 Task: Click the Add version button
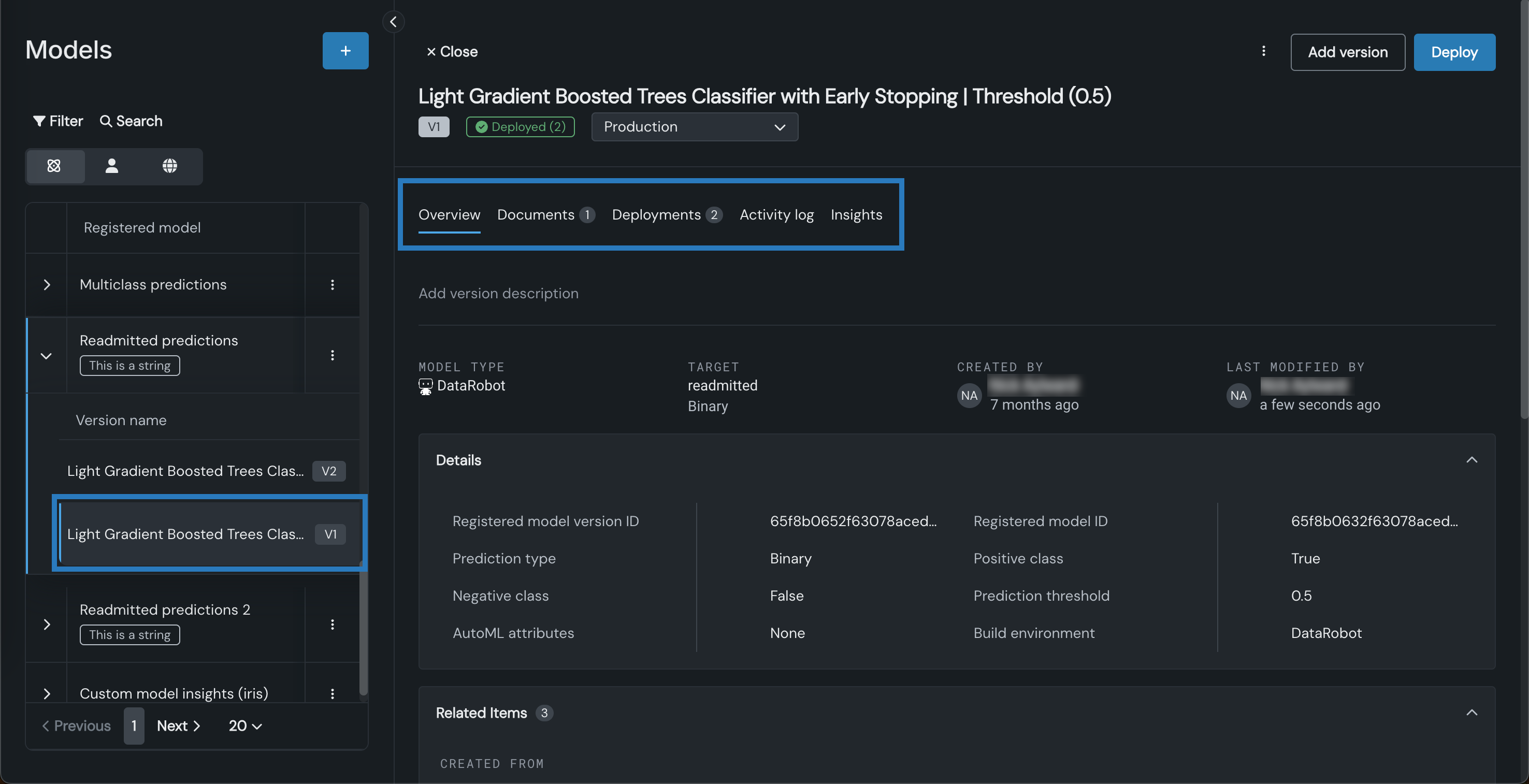(1347, 52)
